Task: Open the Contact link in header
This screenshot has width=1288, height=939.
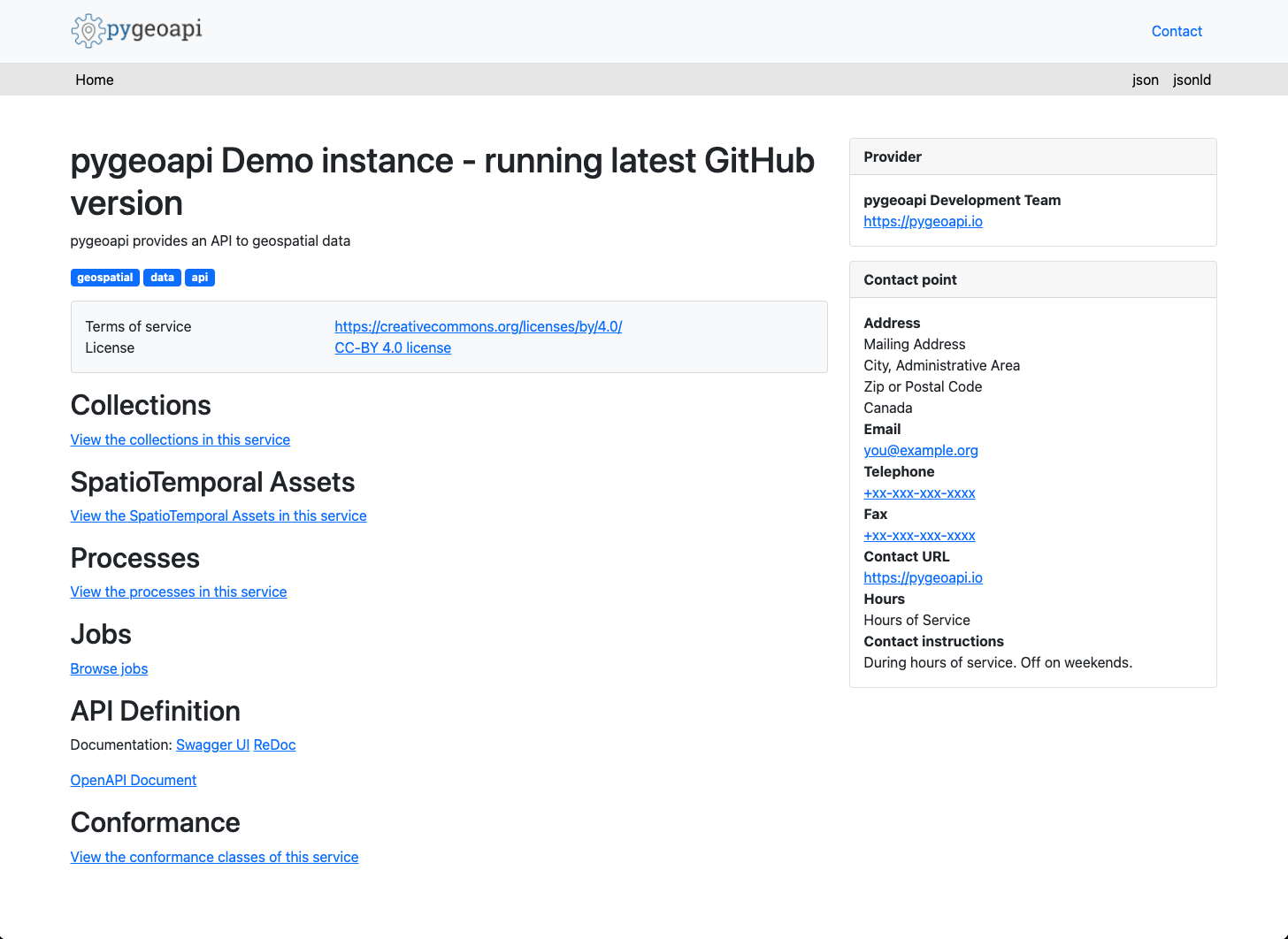Action: tap(1176, 31)
